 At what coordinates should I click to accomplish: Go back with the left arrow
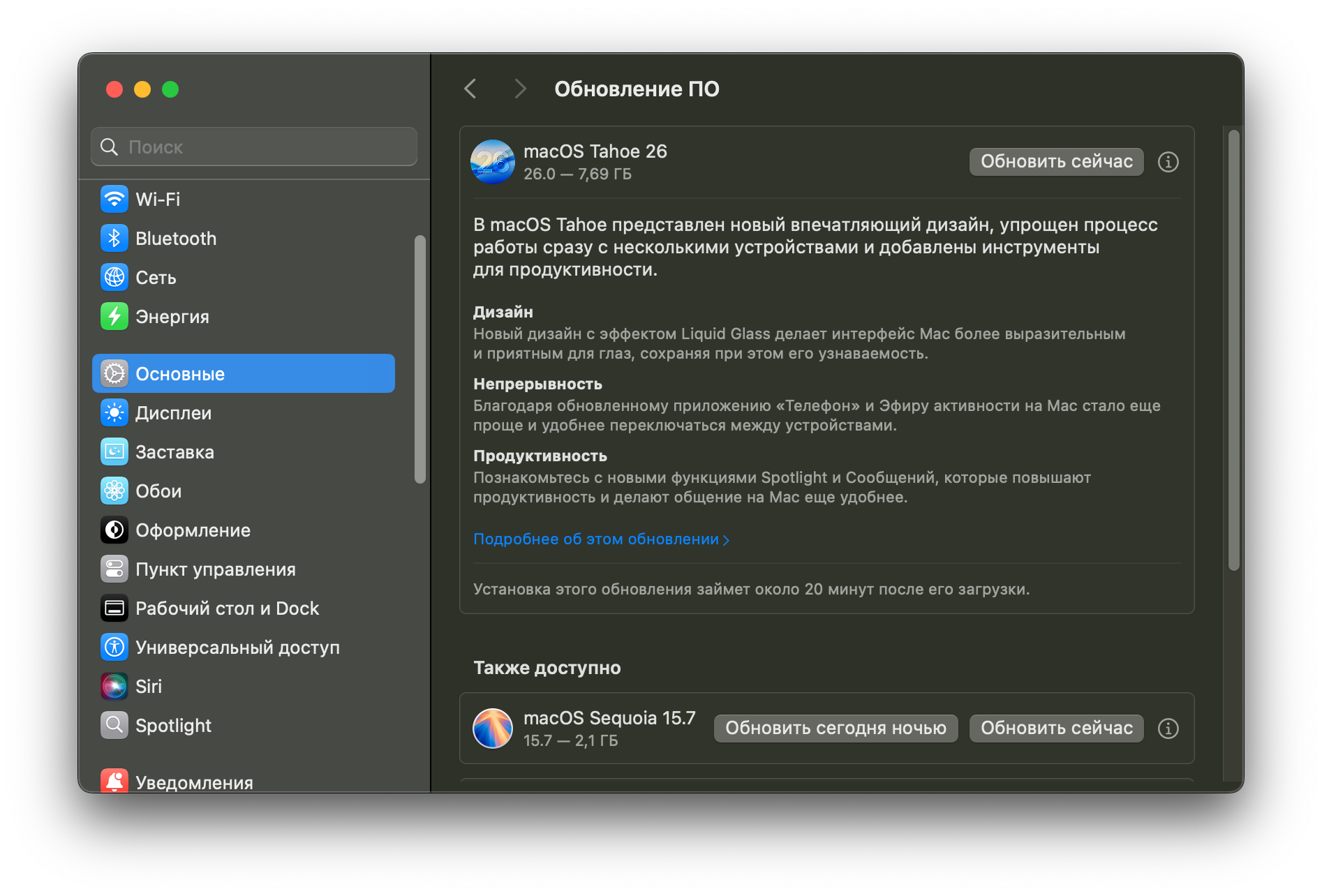[x=470, y=89]
